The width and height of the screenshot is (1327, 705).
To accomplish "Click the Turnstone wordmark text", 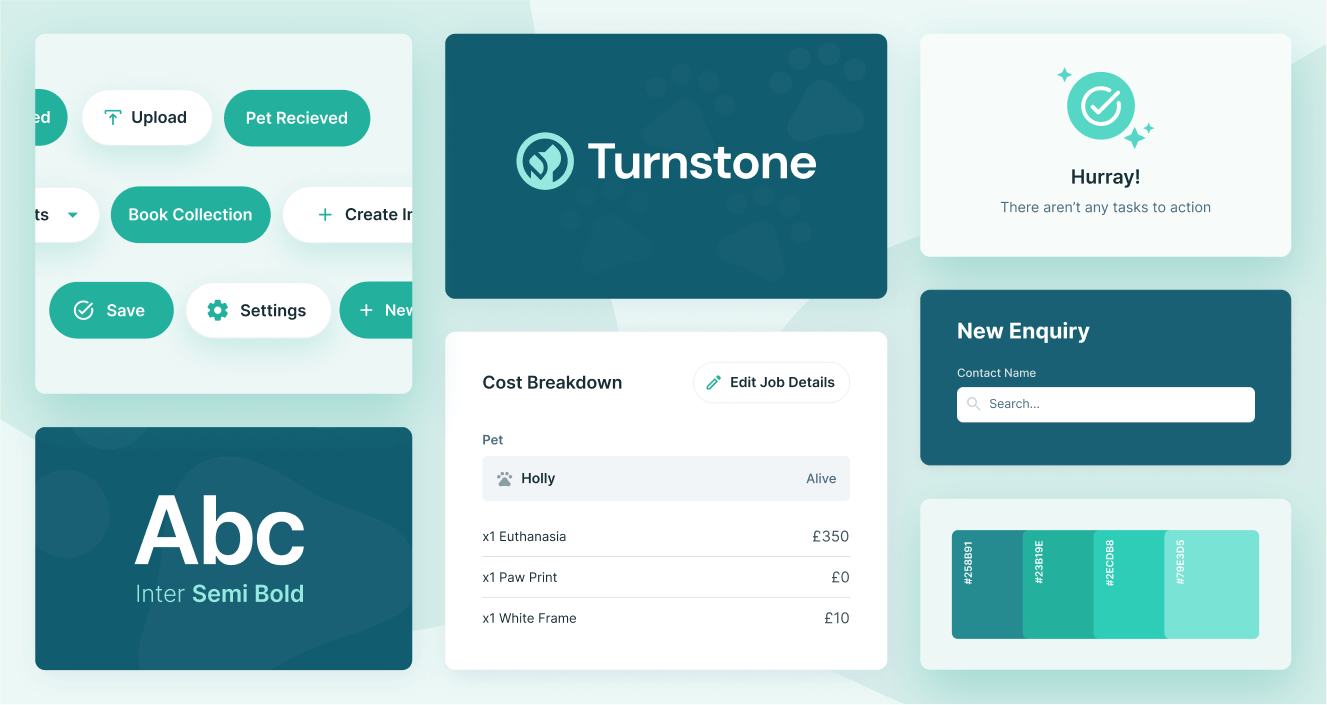I will 701,162.
